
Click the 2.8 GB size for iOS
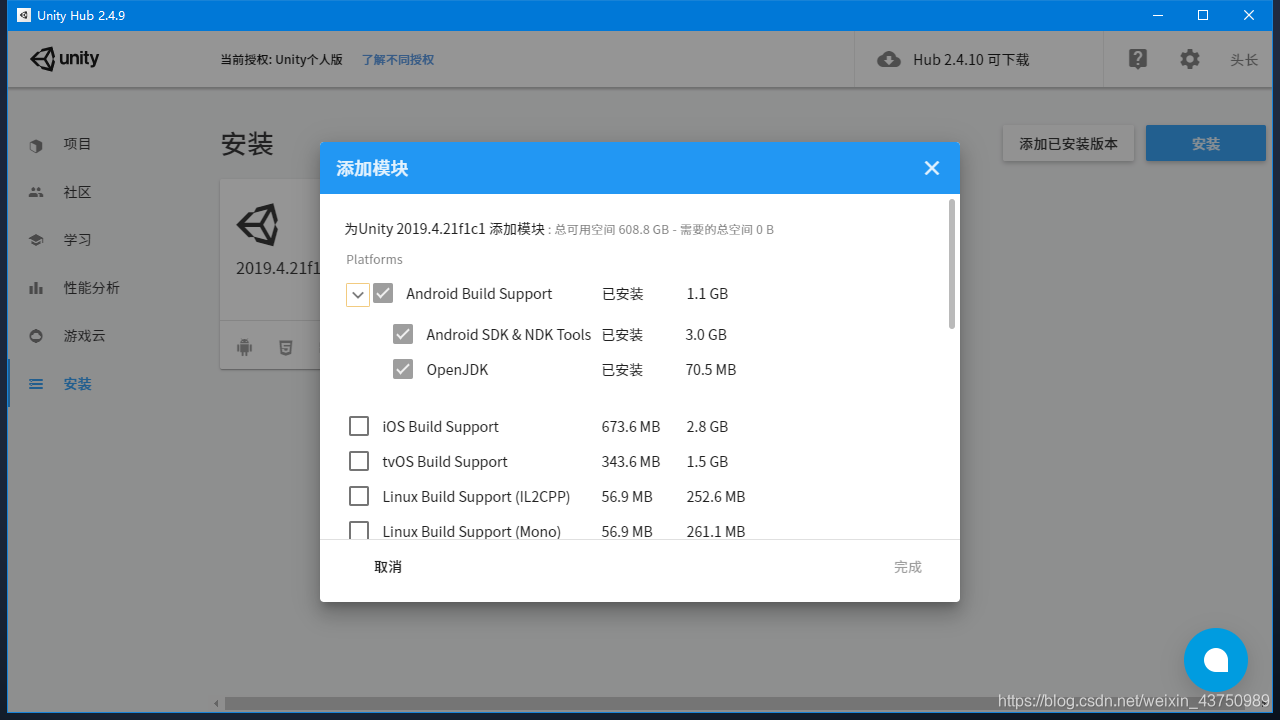pyautogui.click(x=707, y=427)
